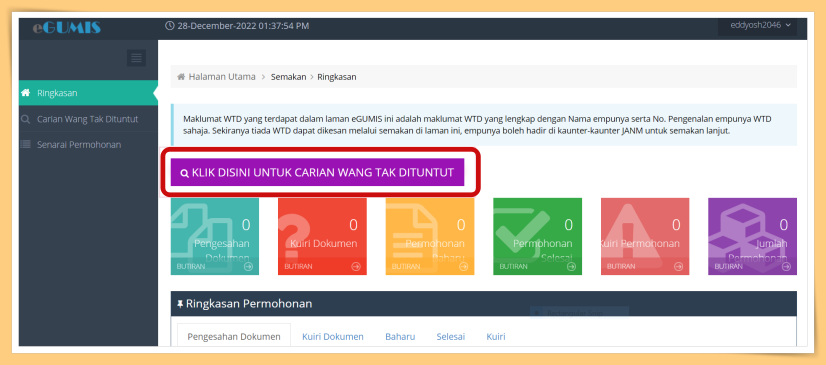Click the home icon beside Ringkasan
Image resolution: width=826 pixels, height=365 pixels.
click(25, 93)
